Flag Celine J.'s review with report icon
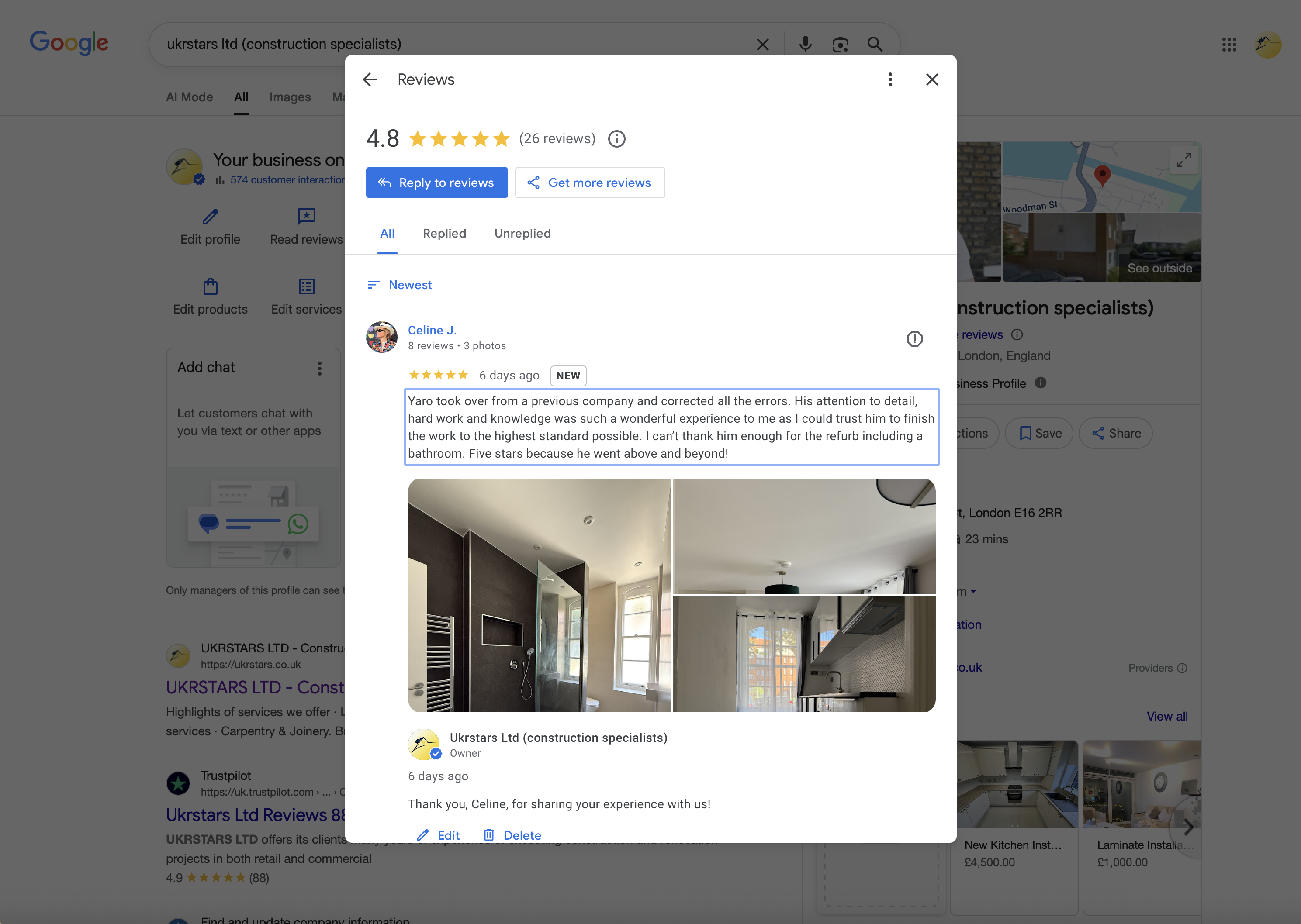The image size is (1301, 924). pos(914,339)
